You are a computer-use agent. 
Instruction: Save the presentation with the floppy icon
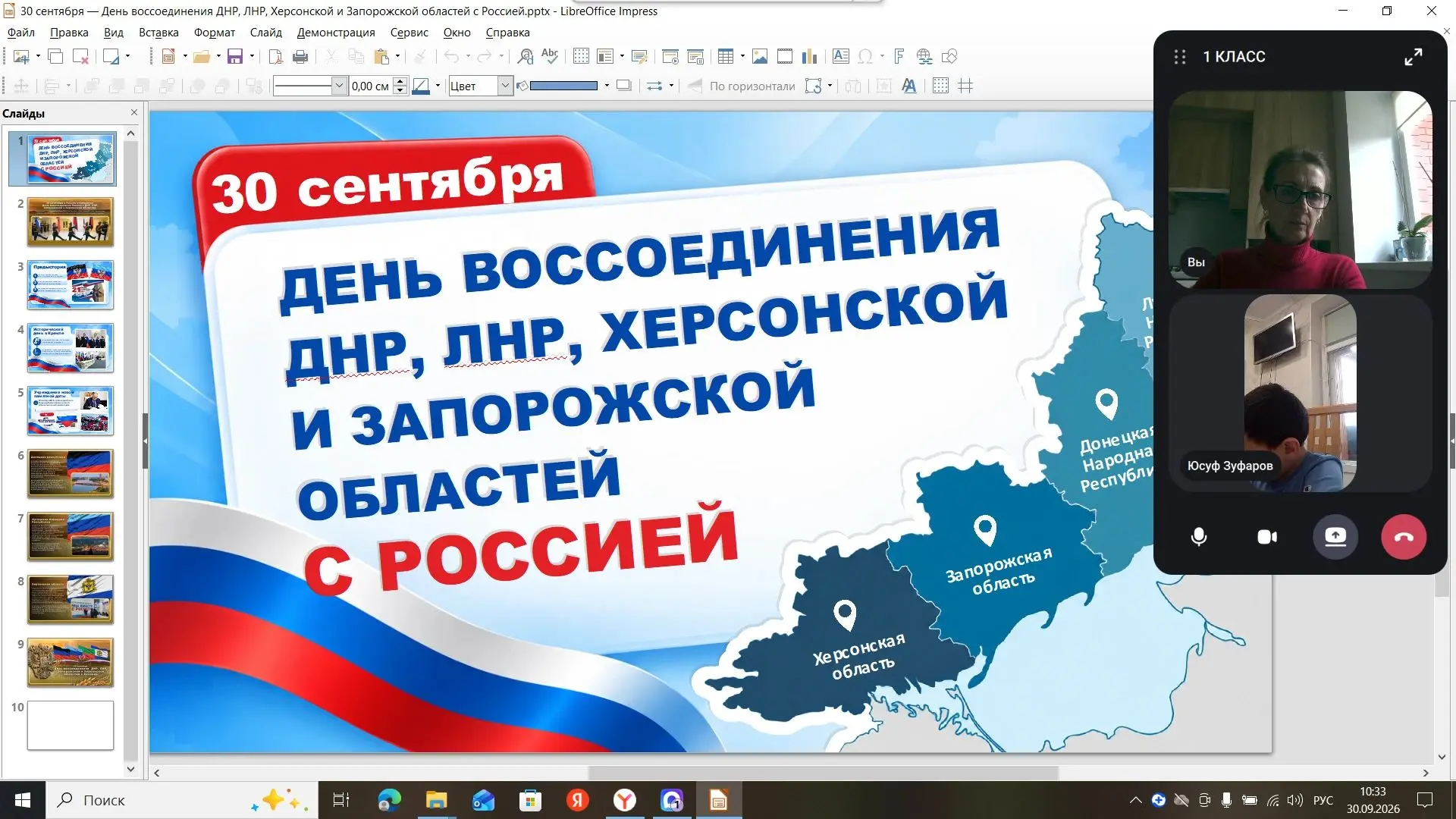coord(235,56)
